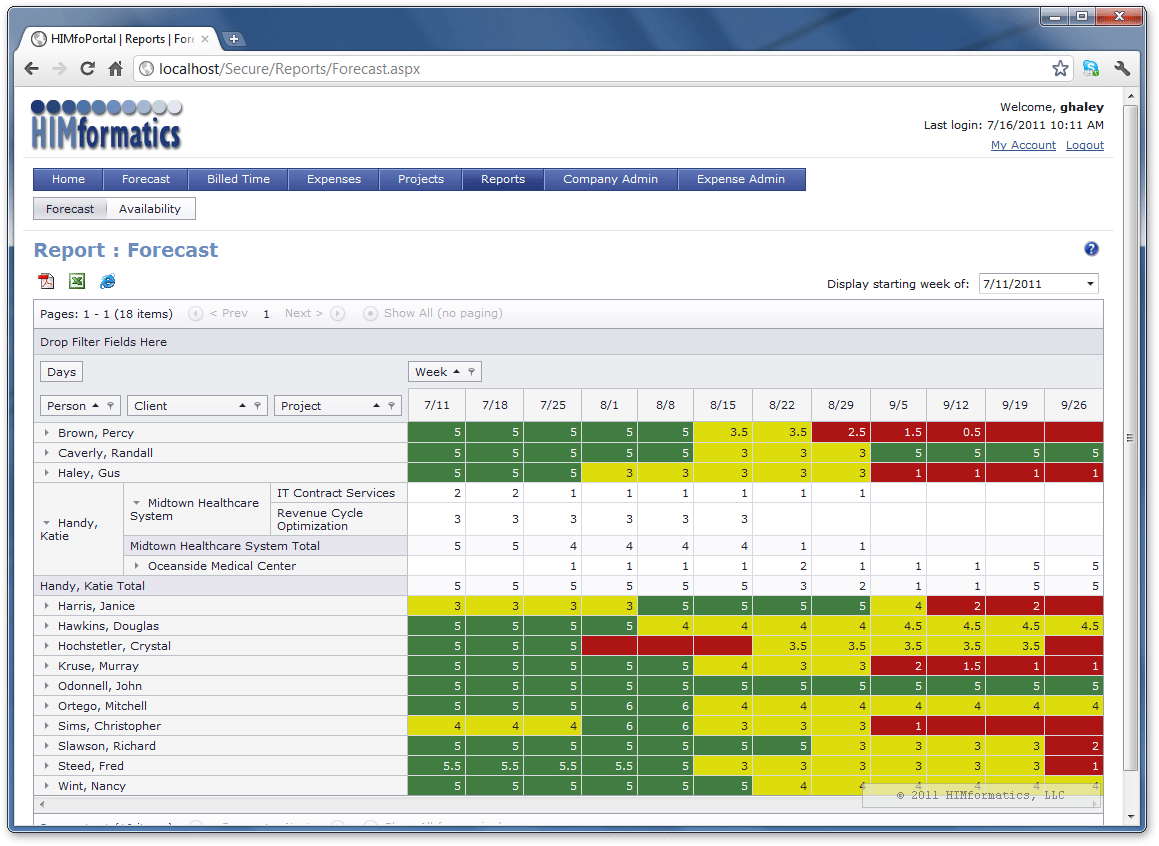Export the forecast report to Excel
1159x846 pixels.
[x=77, y=282]
